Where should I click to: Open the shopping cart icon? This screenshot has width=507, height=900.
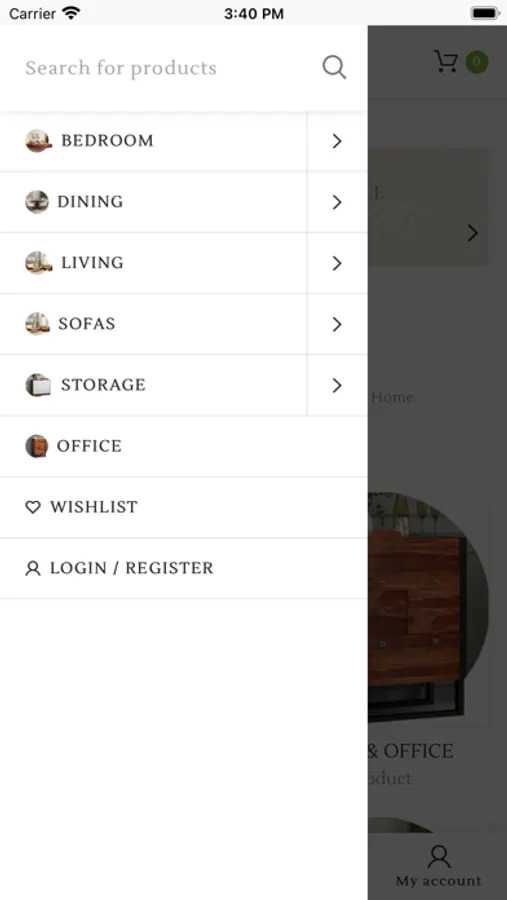click(446, 61)
